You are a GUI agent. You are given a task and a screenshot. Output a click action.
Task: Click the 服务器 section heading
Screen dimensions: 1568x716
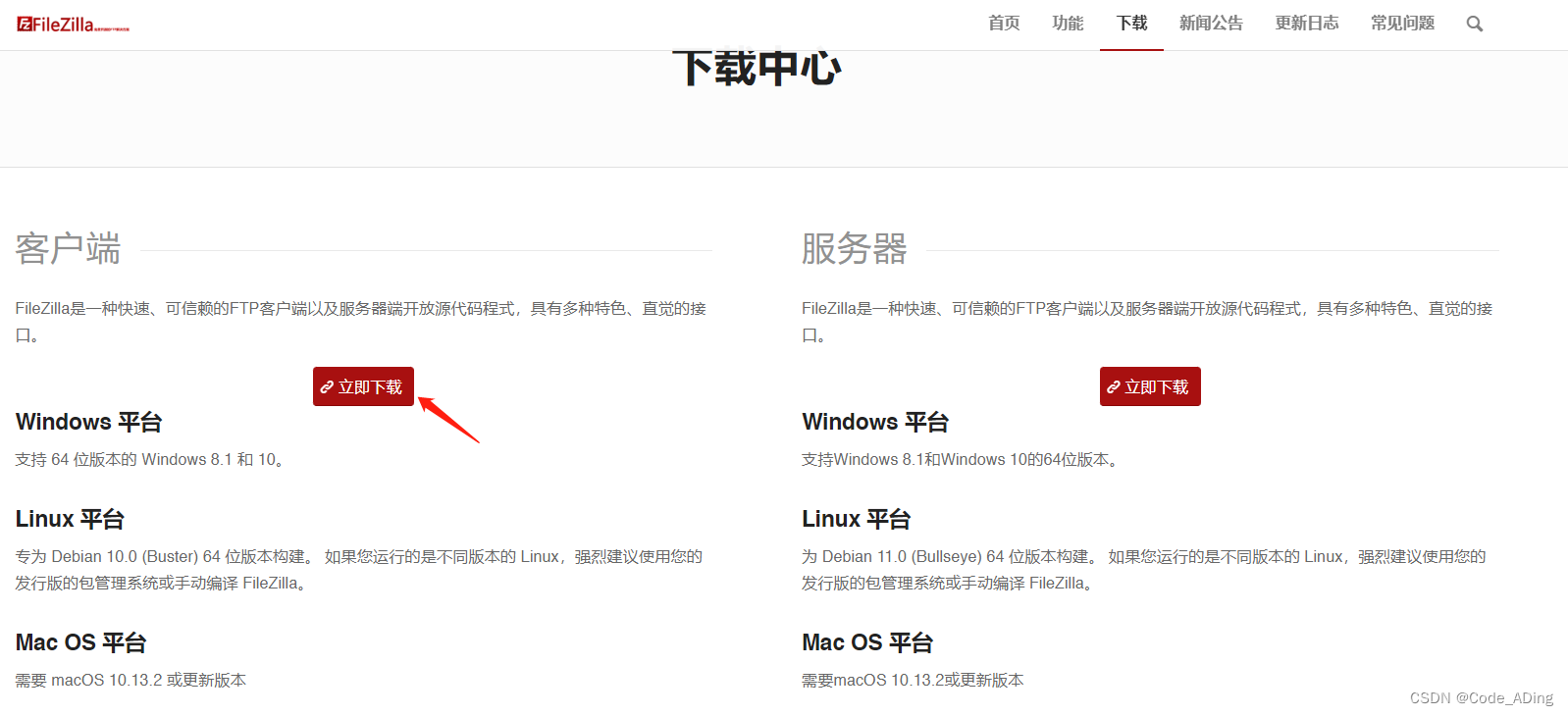click(855, 248)
